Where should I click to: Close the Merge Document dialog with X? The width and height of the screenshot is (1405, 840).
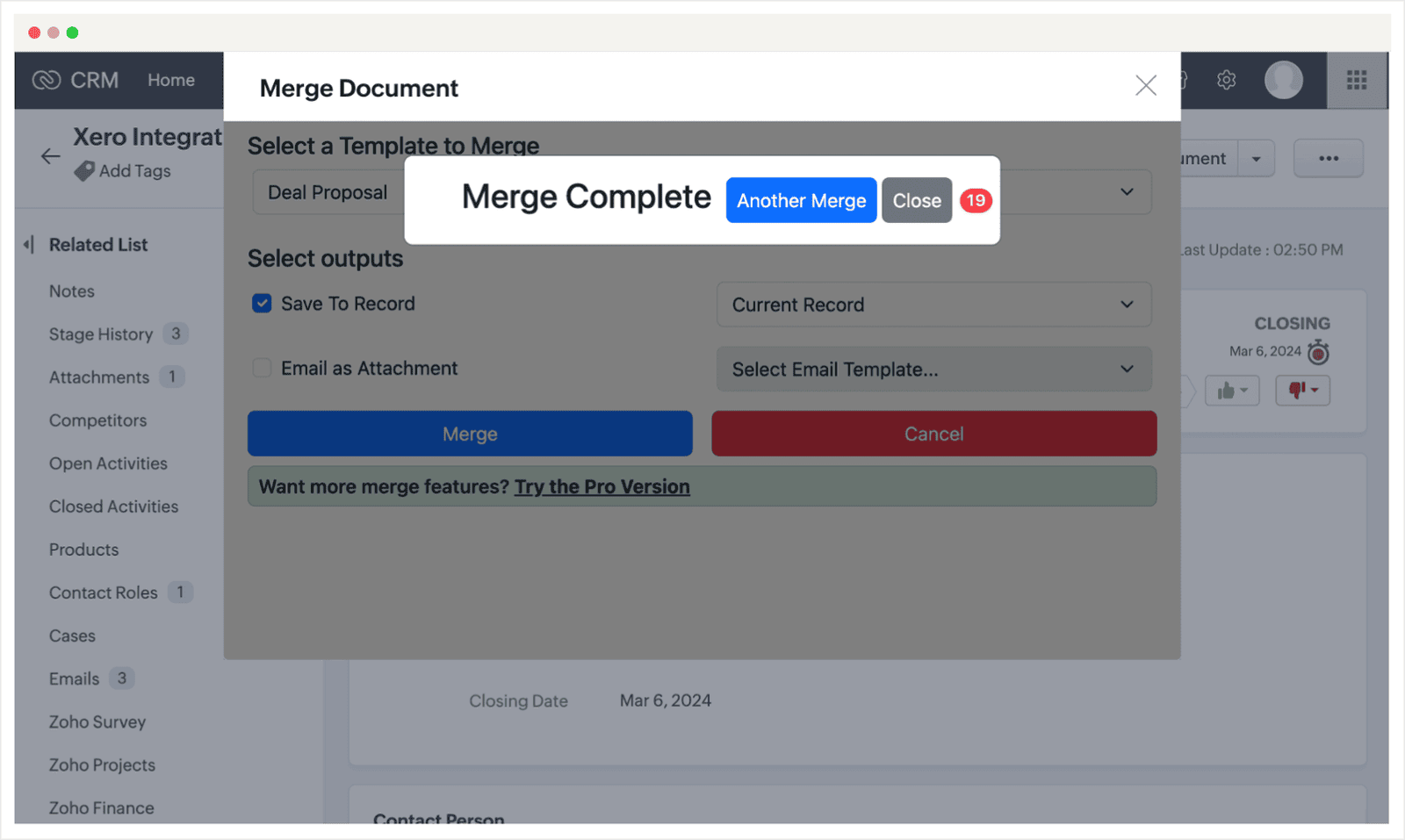(1145, 85)
